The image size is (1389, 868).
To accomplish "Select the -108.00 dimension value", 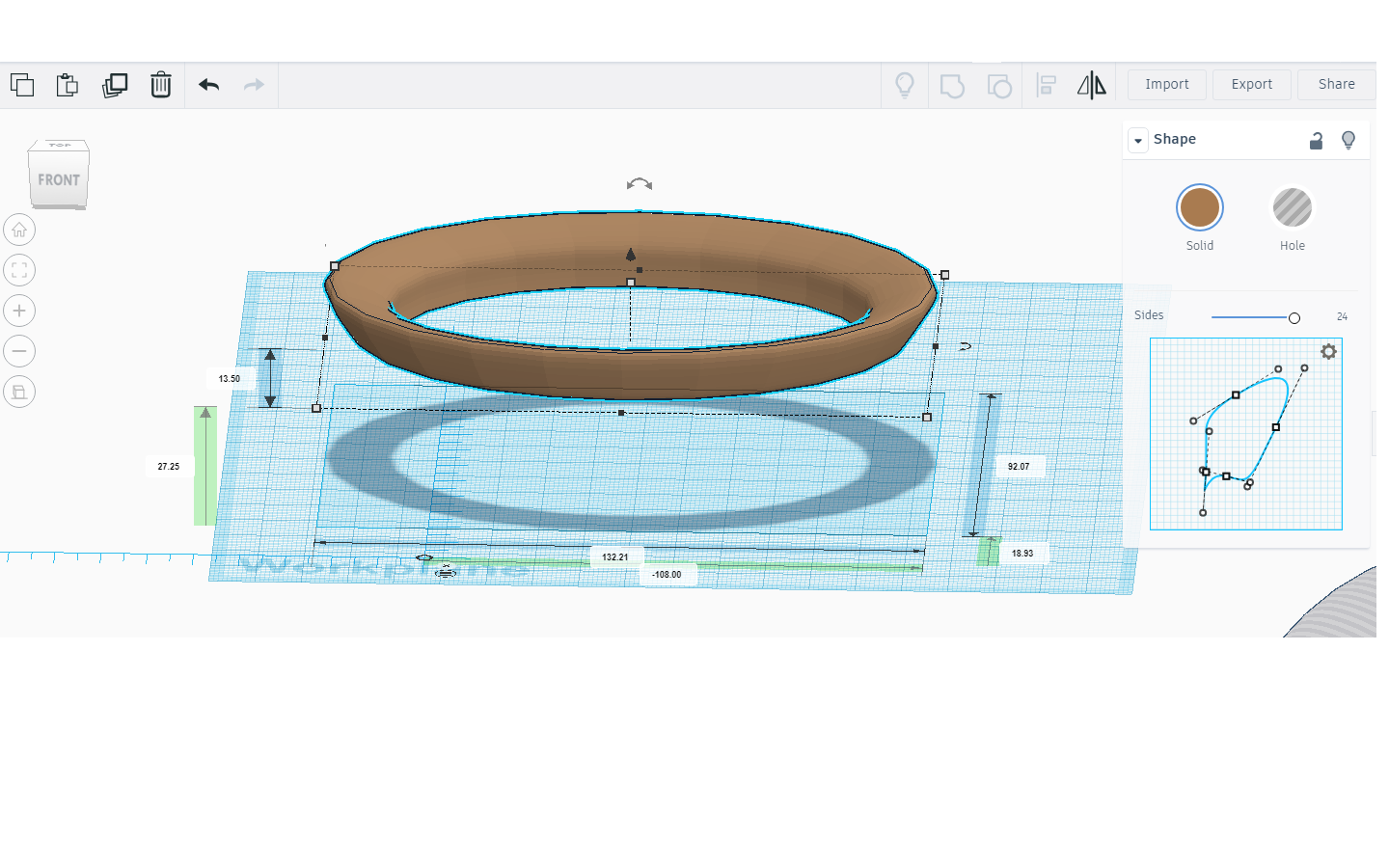I will click(x=667, y=575).
